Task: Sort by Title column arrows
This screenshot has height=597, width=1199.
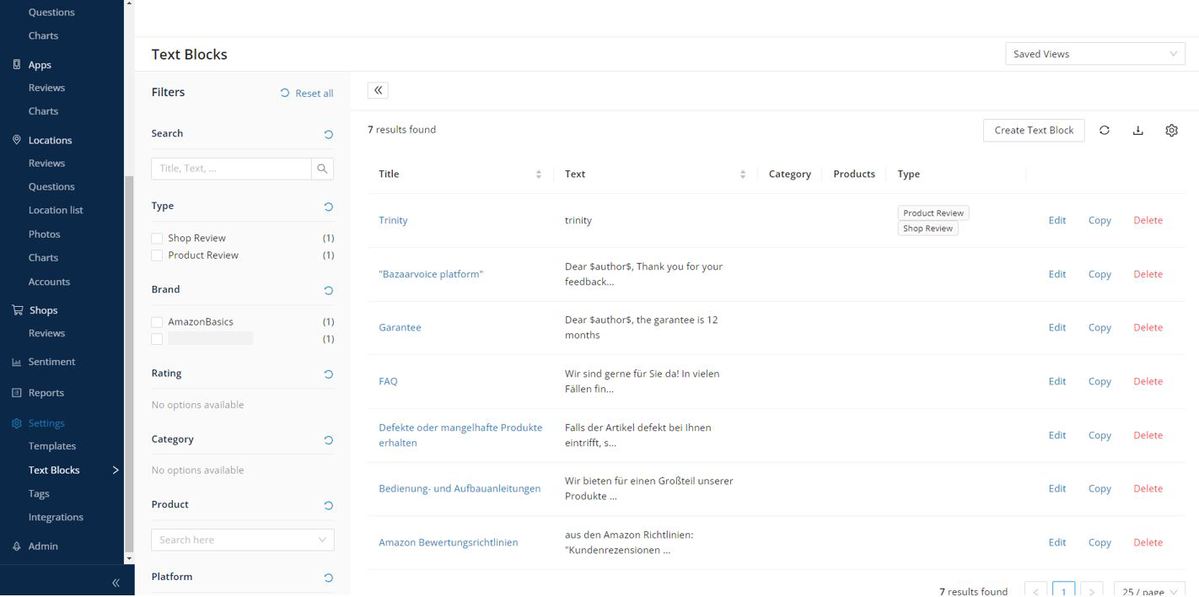Action: pos(538,175)
